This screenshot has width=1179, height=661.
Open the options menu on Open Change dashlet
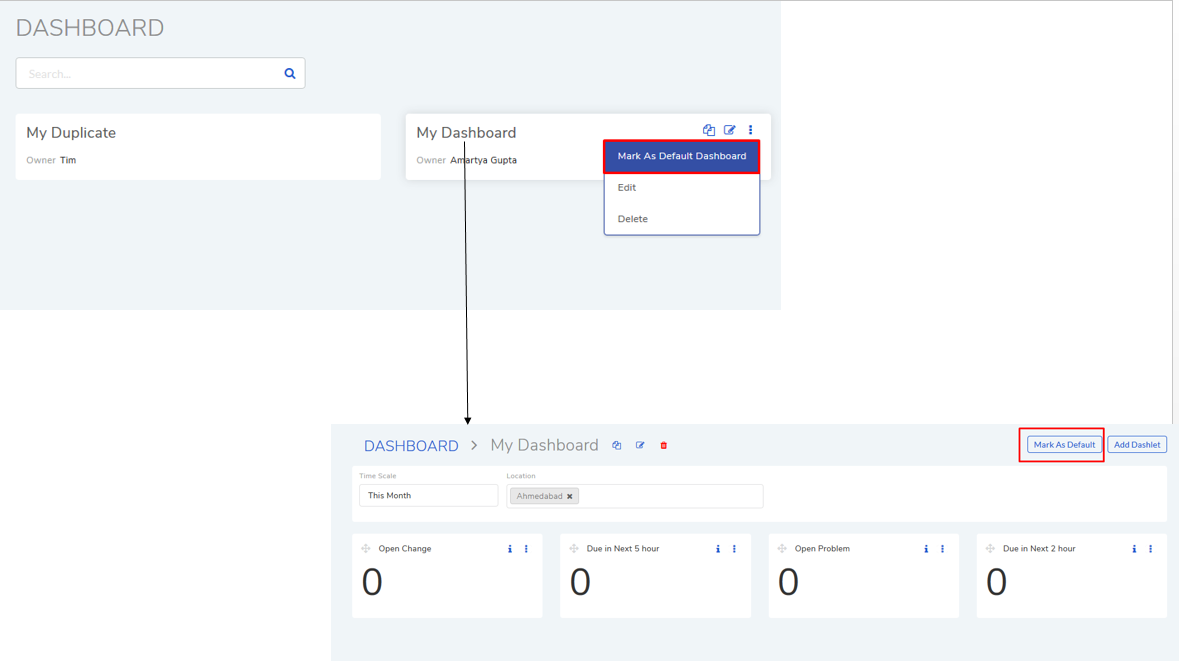point(526,549)
